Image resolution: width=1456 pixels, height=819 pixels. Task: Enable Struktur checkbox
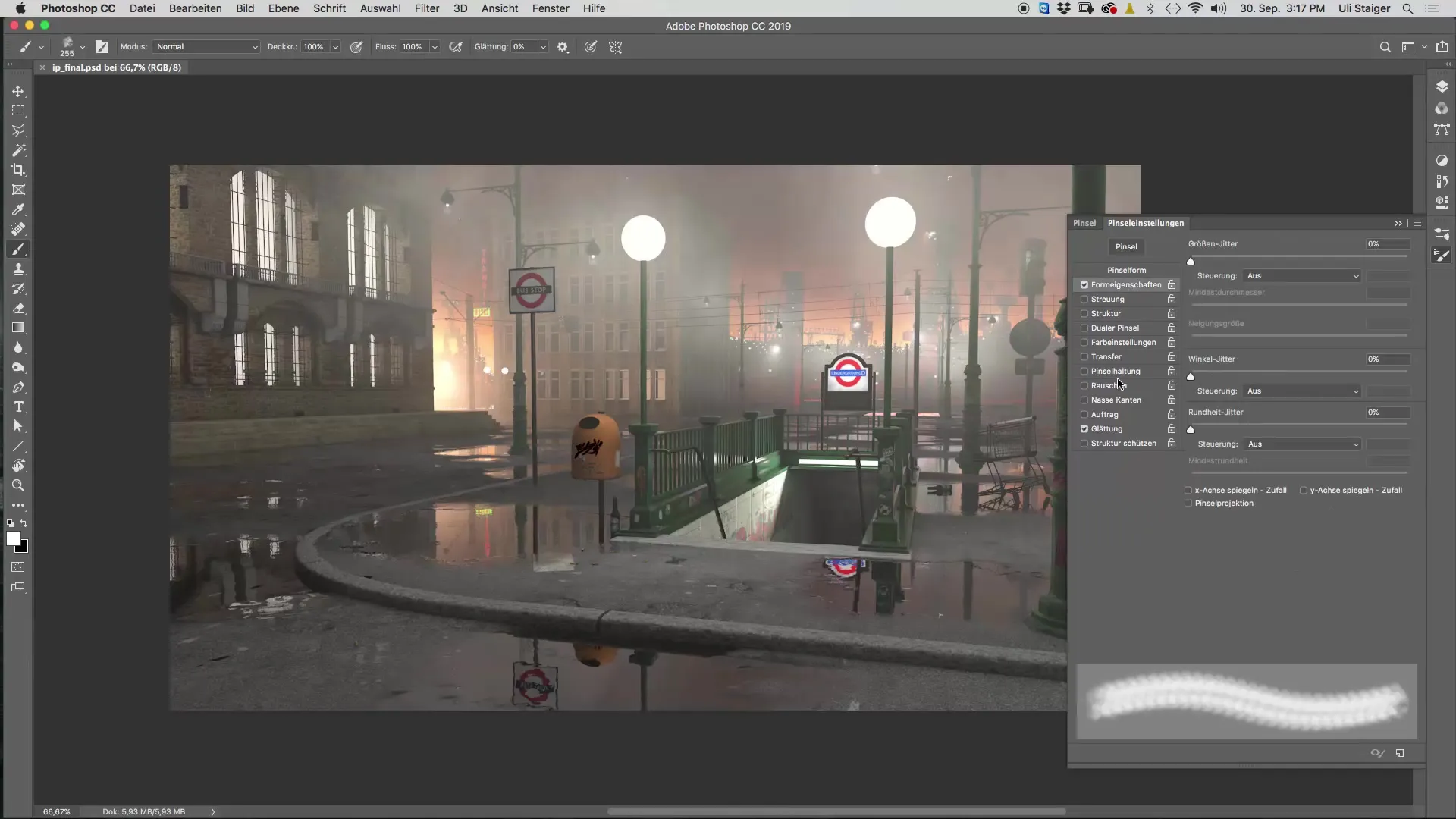click(1084, 314)
